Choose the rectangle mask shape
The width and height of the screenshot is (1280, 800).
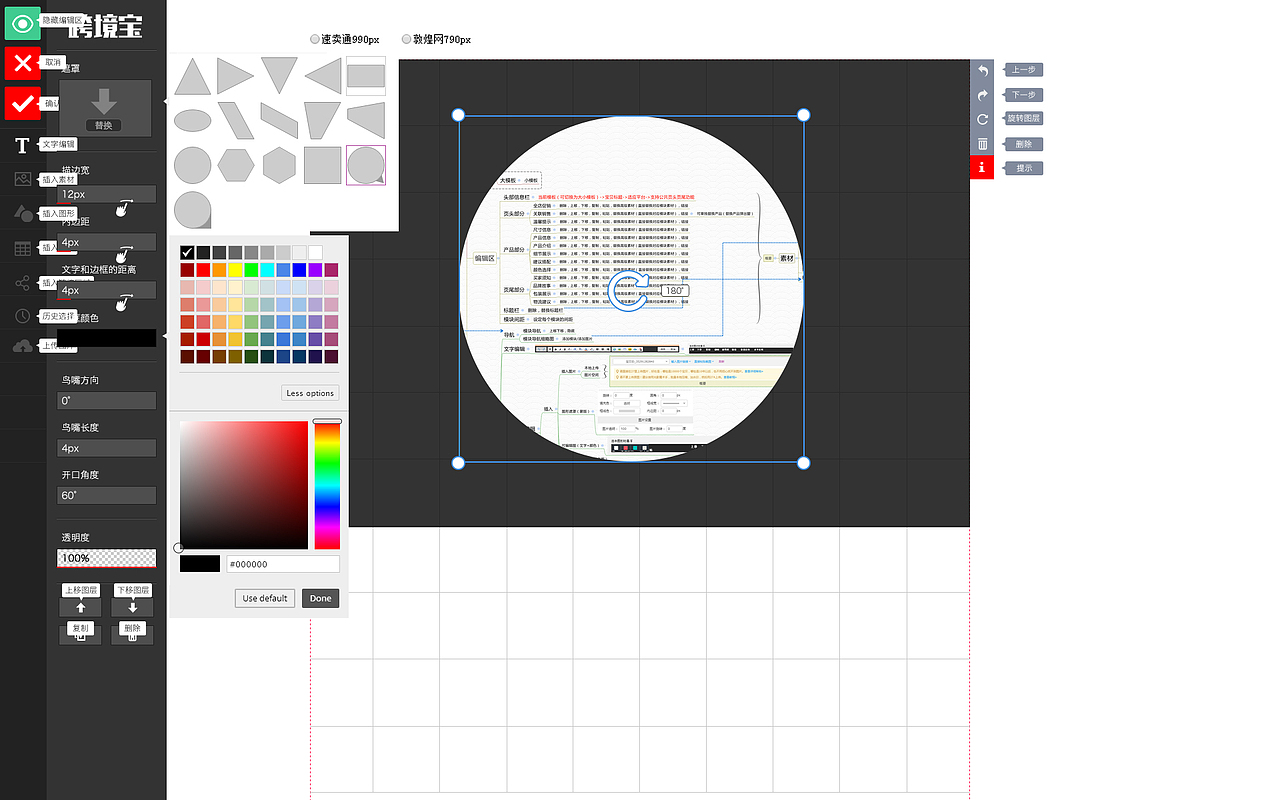pyautogui.click(x=366, y=76)
